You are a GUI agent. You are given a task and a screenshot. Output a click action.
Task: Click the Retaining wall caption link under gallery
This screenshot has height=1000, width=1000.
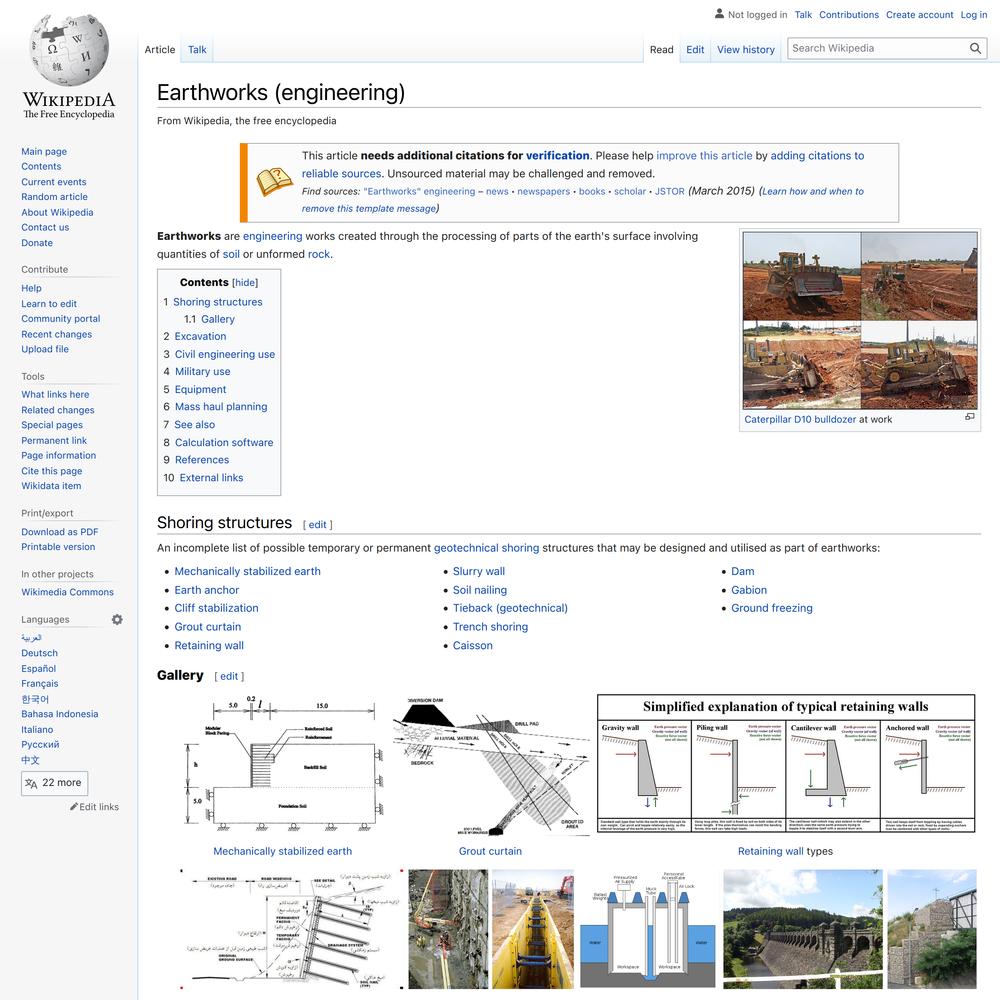pos(770,851)
